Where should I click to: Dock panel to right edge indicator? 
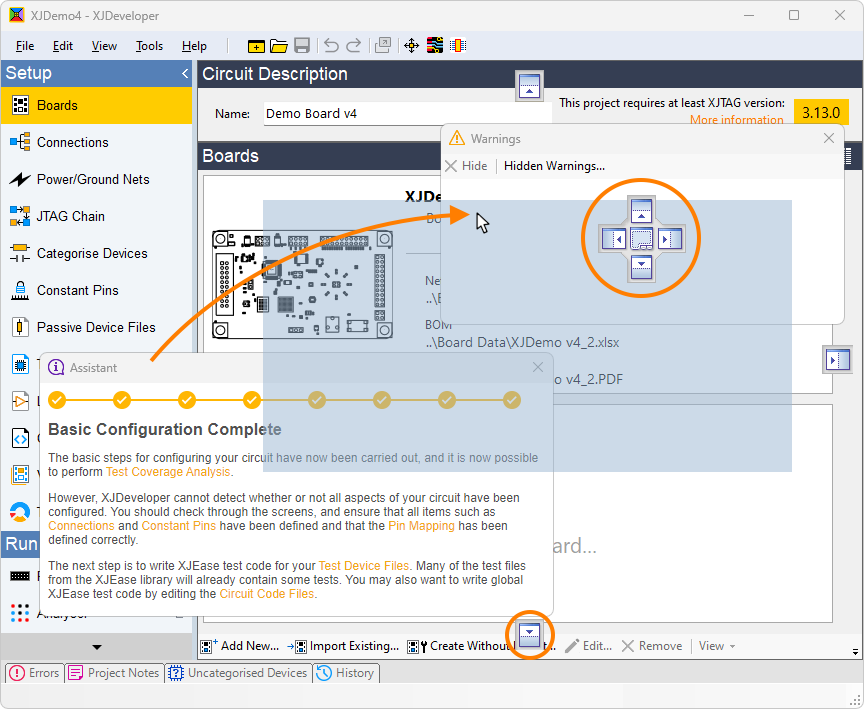838,359
